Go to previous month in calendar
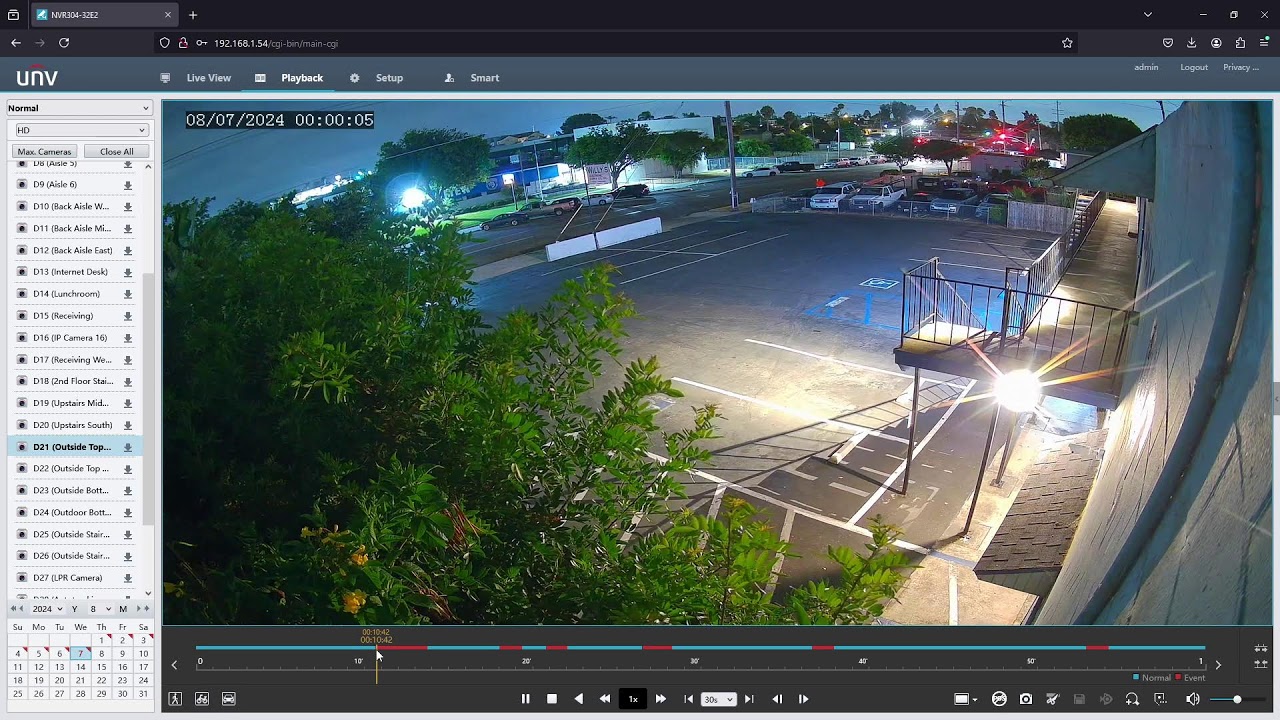 21,609
